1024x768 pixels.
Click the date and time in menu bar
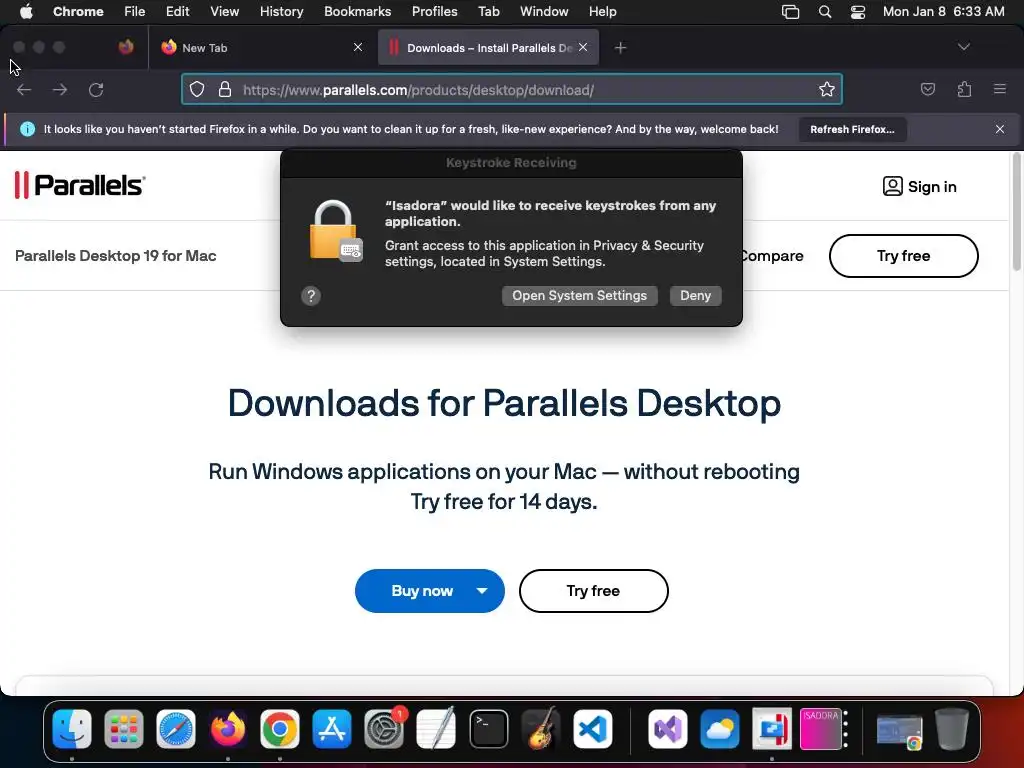[944, 12]
